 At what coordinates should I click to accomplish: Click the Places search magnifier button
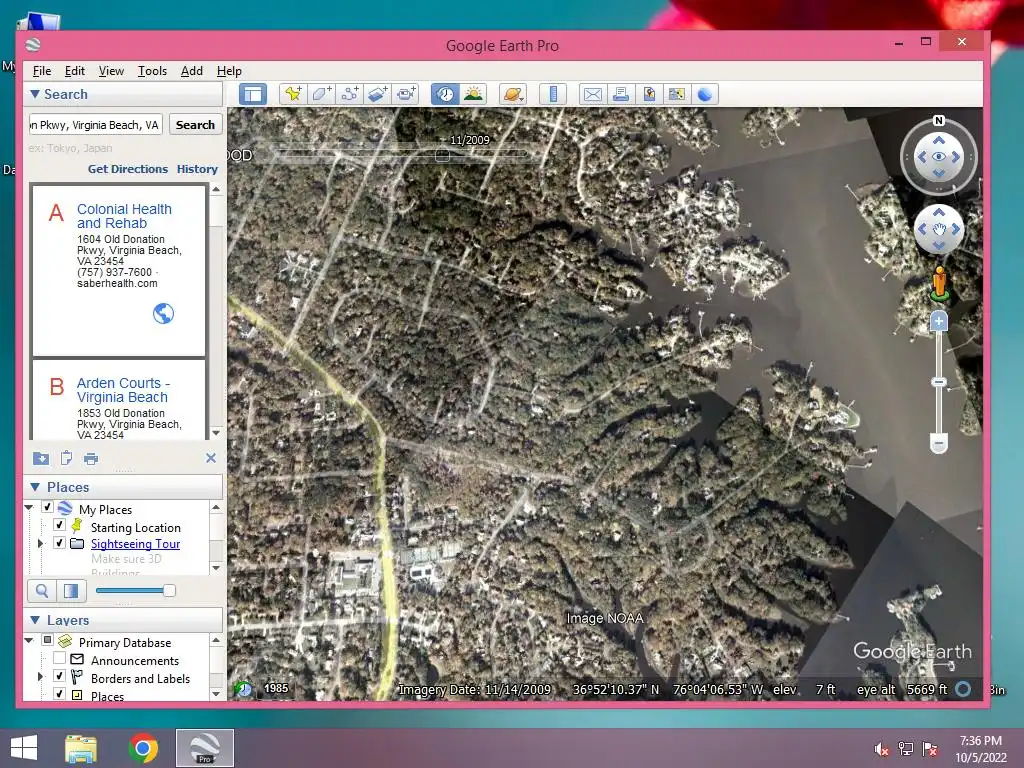pyautogui.click(x=42, y=591)
